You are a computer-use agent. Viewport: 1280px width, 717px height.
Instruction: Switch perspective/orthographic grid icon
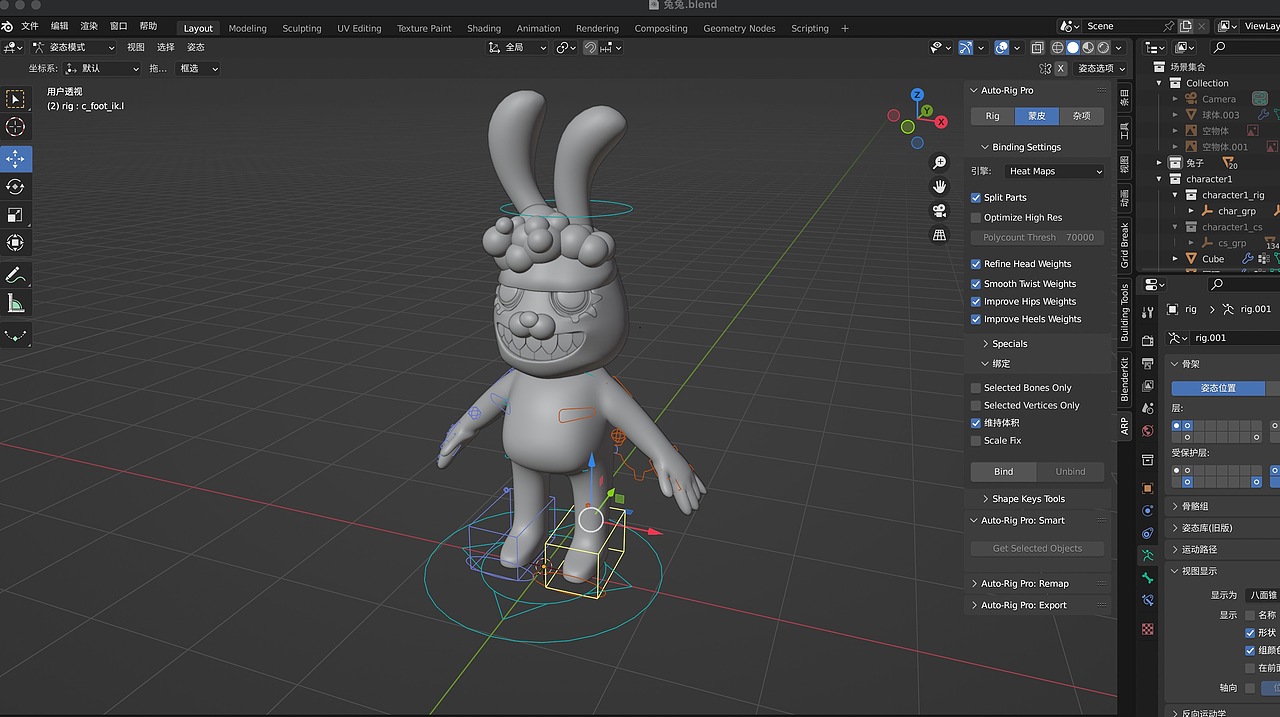pyautogui.click(x=939, y=235)
